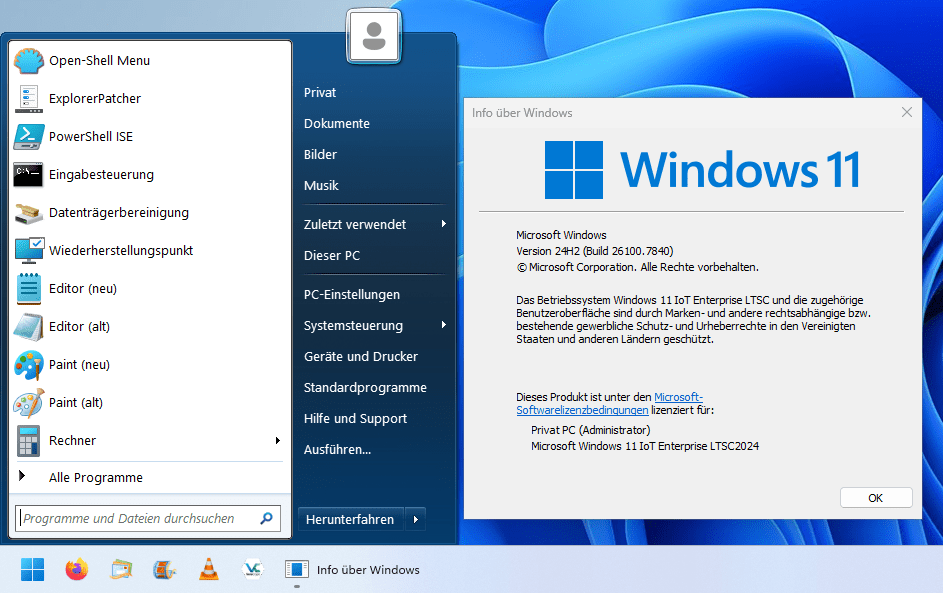Click the Wiederherstellungspunkt label text

[x=121, y=251]
